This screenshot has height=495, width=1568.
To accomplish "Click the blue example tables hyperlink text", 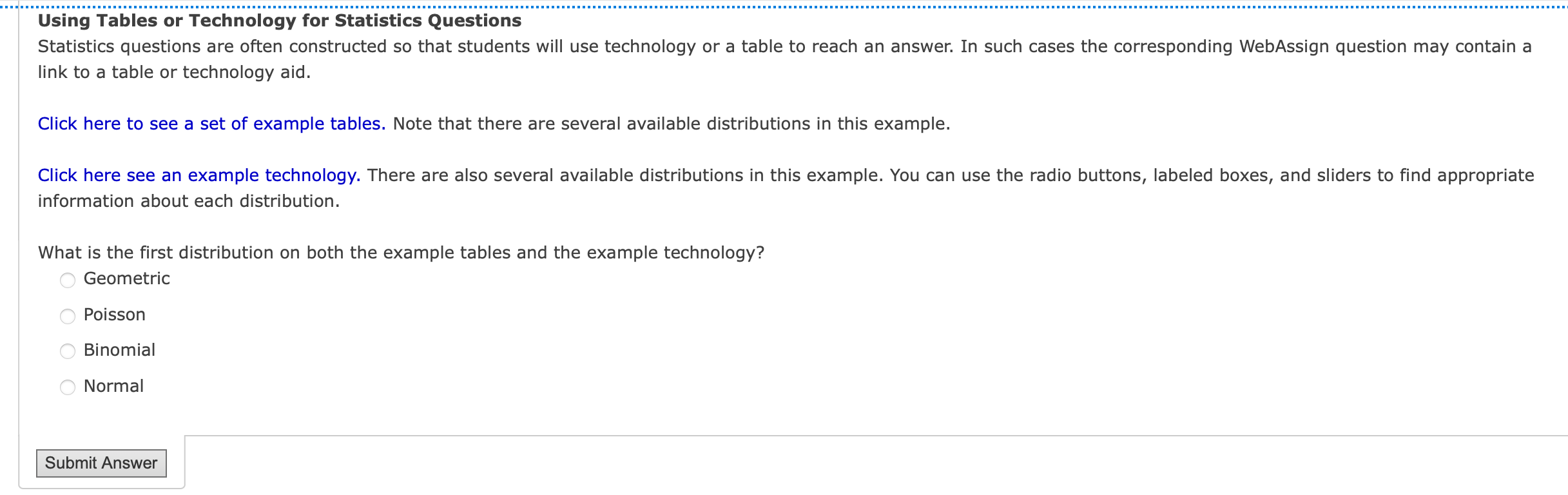I will coord(211,123).
